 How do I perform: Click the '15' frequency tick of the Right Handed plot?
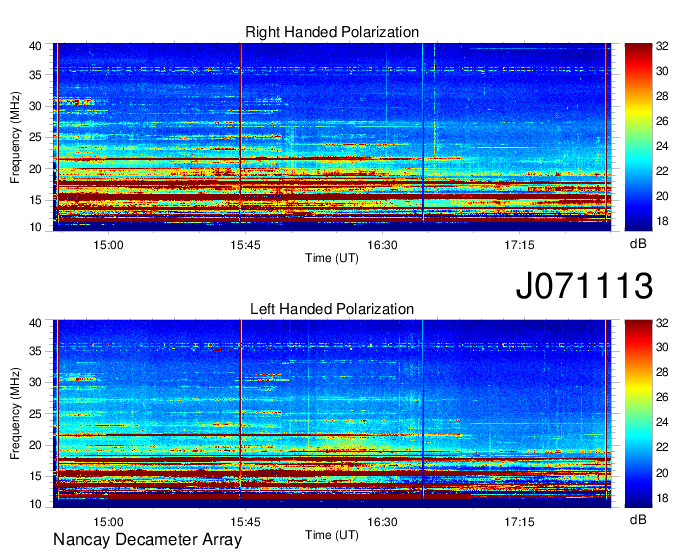tap(36, 200)
